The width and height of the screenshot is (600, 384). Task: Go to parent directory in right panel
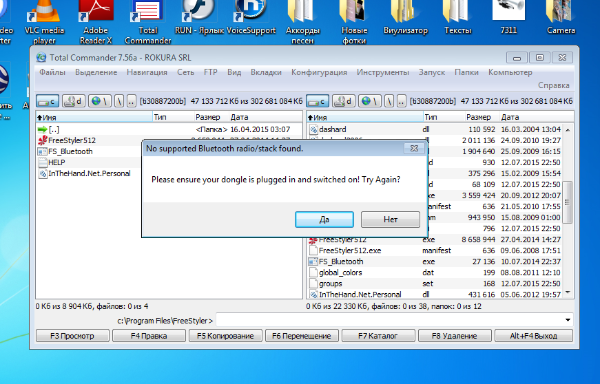(x=401, y=101)
